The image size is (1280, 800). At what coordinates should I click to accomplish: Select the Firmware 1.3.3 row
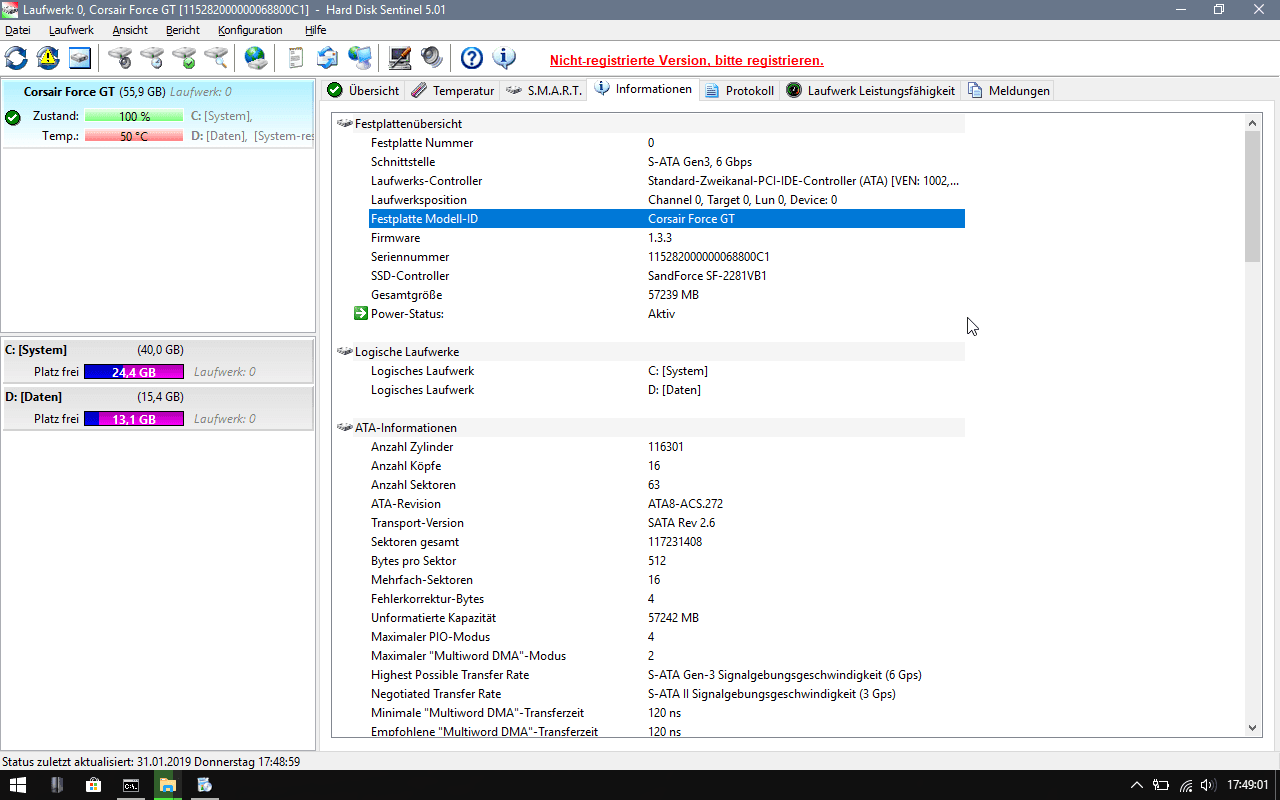coord(667,238)
